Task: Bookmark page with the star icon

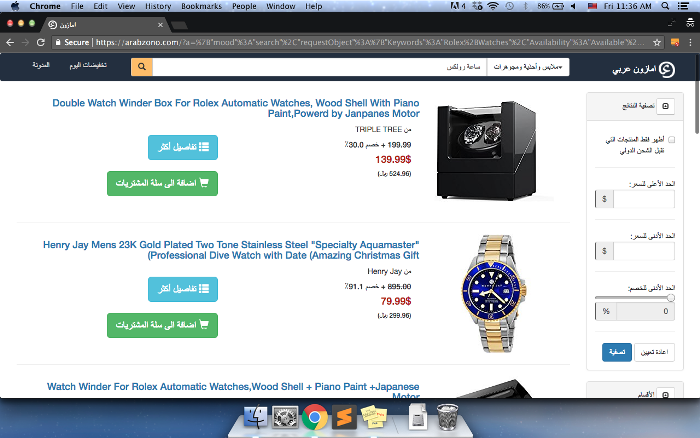Action: tap(657, 42)
